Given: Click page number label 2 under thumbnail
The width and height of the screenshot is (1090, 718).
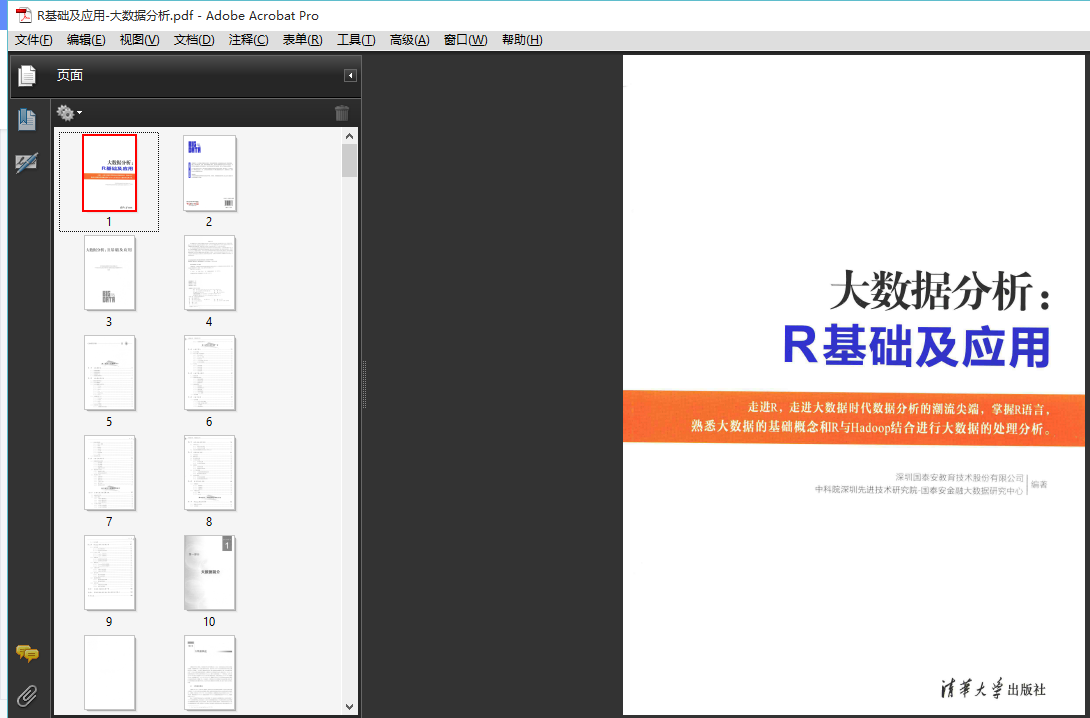Looking at the screenshot, I should click(209, 222).
